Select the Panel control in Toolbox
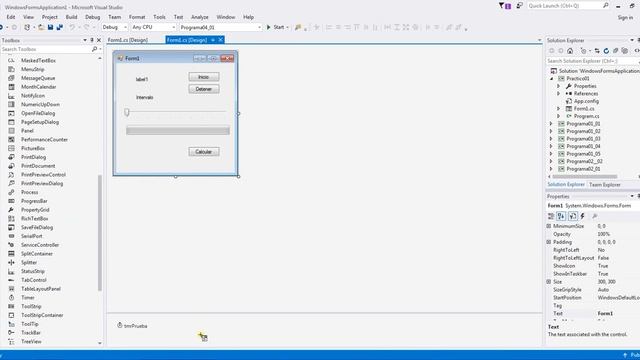This screenshot has height=360, width=640. pyautogui.click(x=27, y=131)
